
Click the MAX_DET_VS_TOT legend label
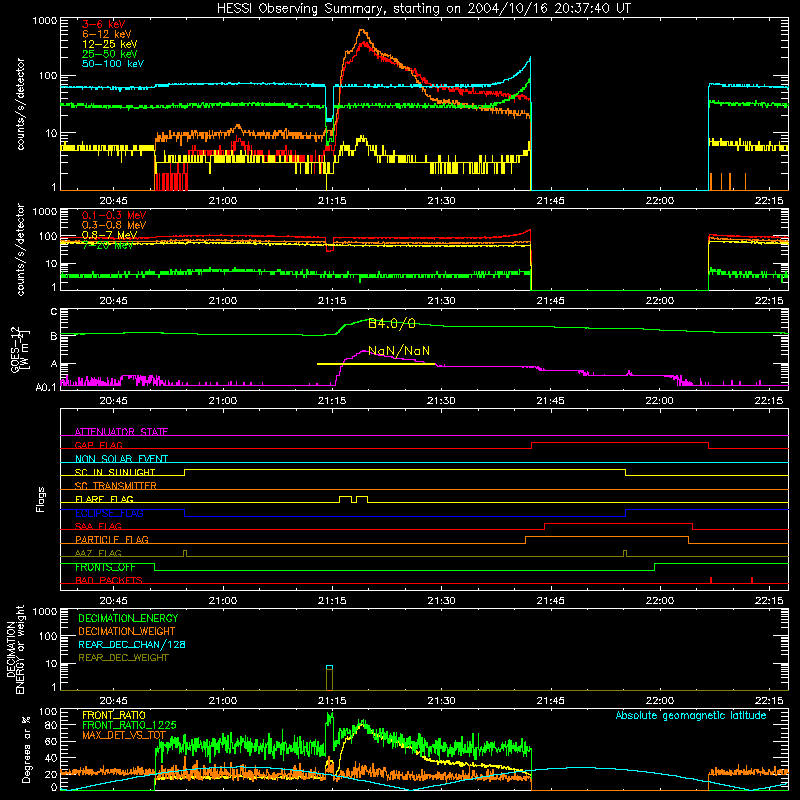point(124,735)
